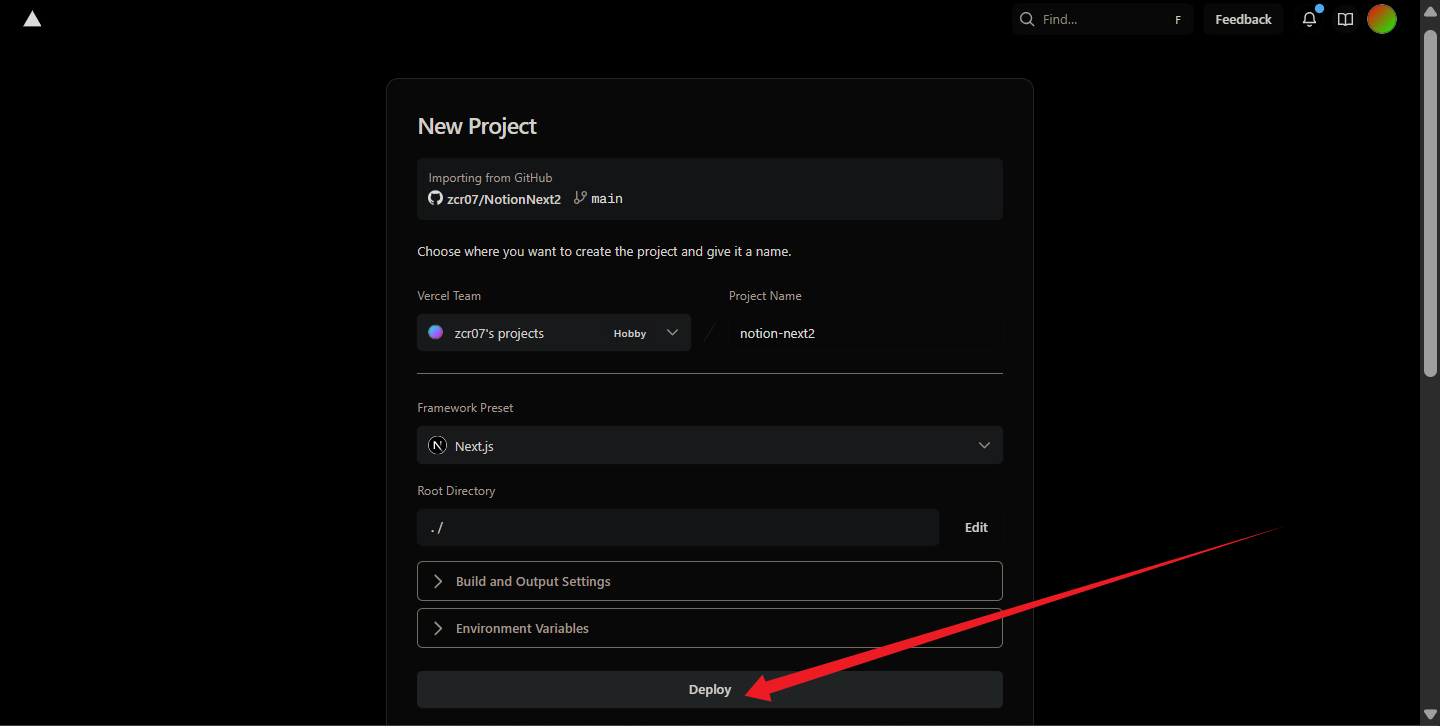
Task: Open the notifications bell
Action: point(1309,19)
